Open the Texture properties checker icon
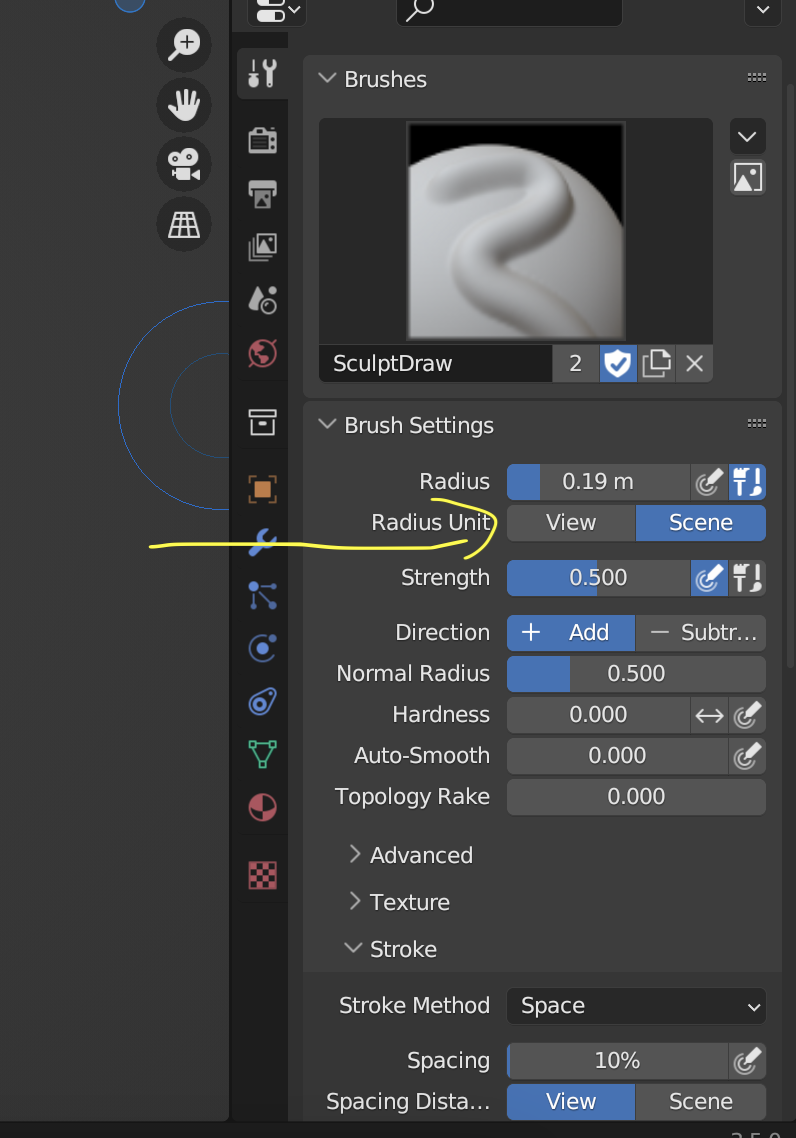Screen dimensions: 796x1138 tap(262, 875)
